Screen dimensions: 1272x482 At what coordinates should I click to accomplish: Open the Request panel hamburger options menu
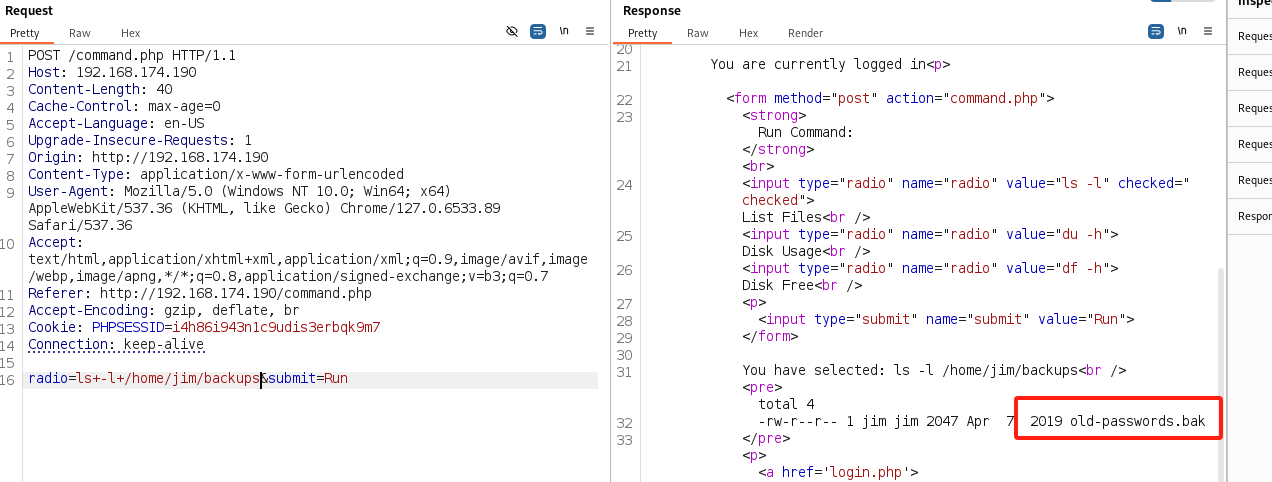590,32
